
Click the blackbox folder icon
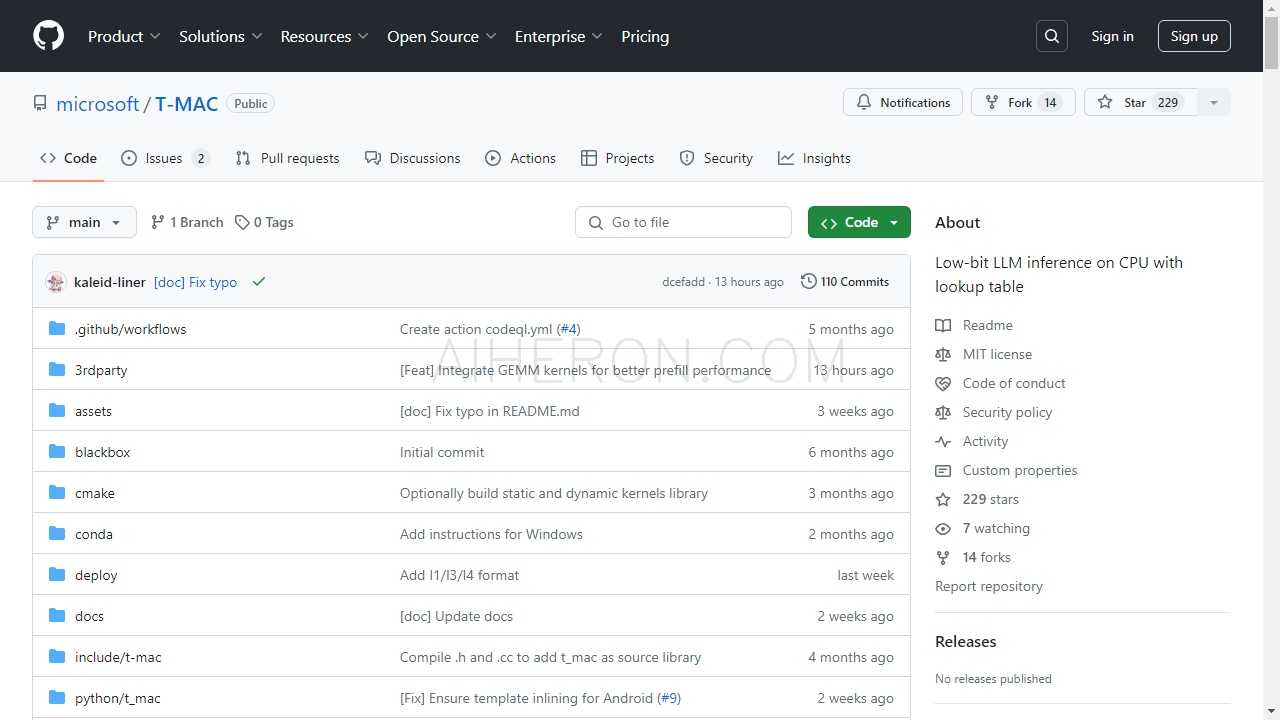57,452
